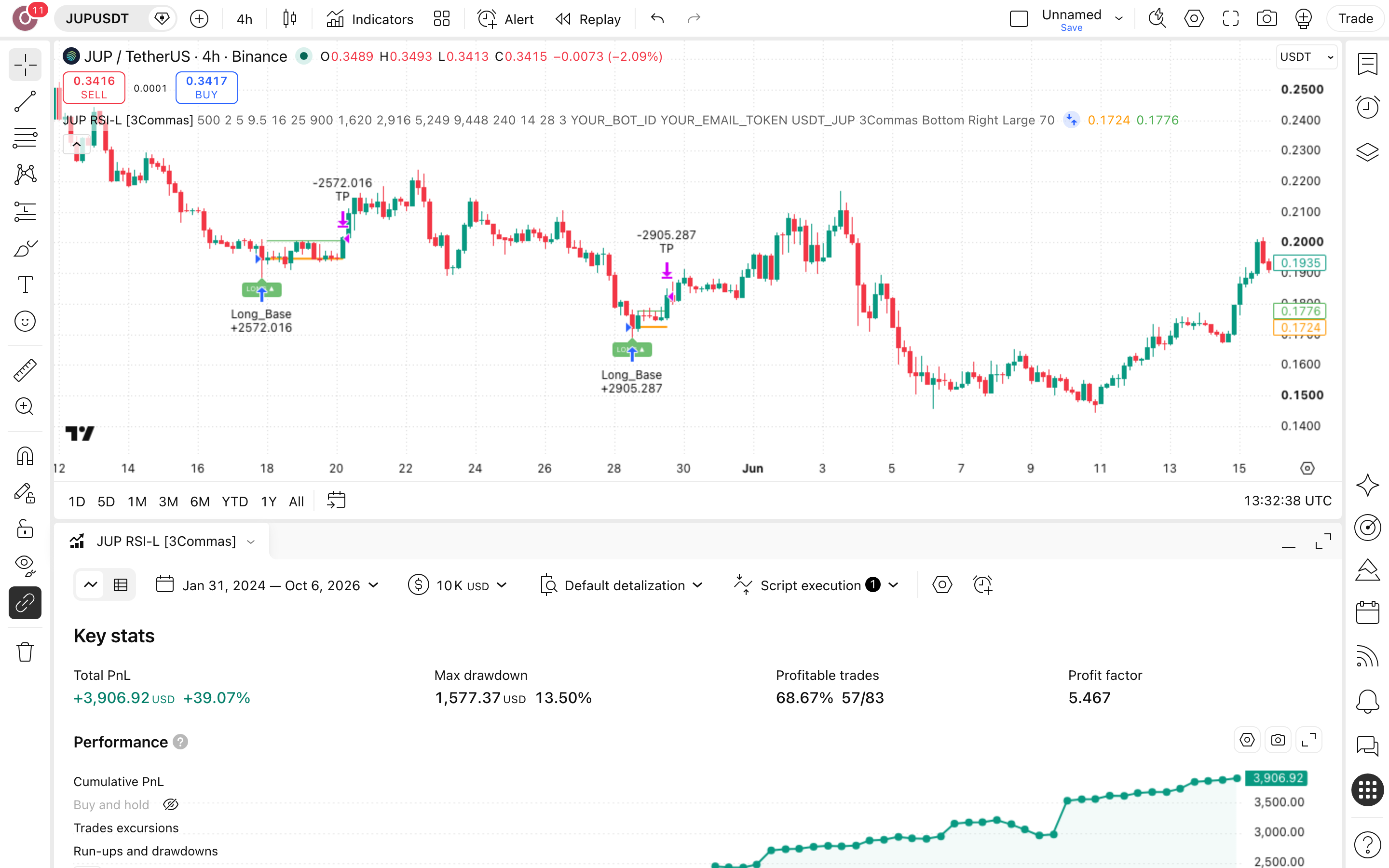Select the text annotation tool

coord(25,285)
